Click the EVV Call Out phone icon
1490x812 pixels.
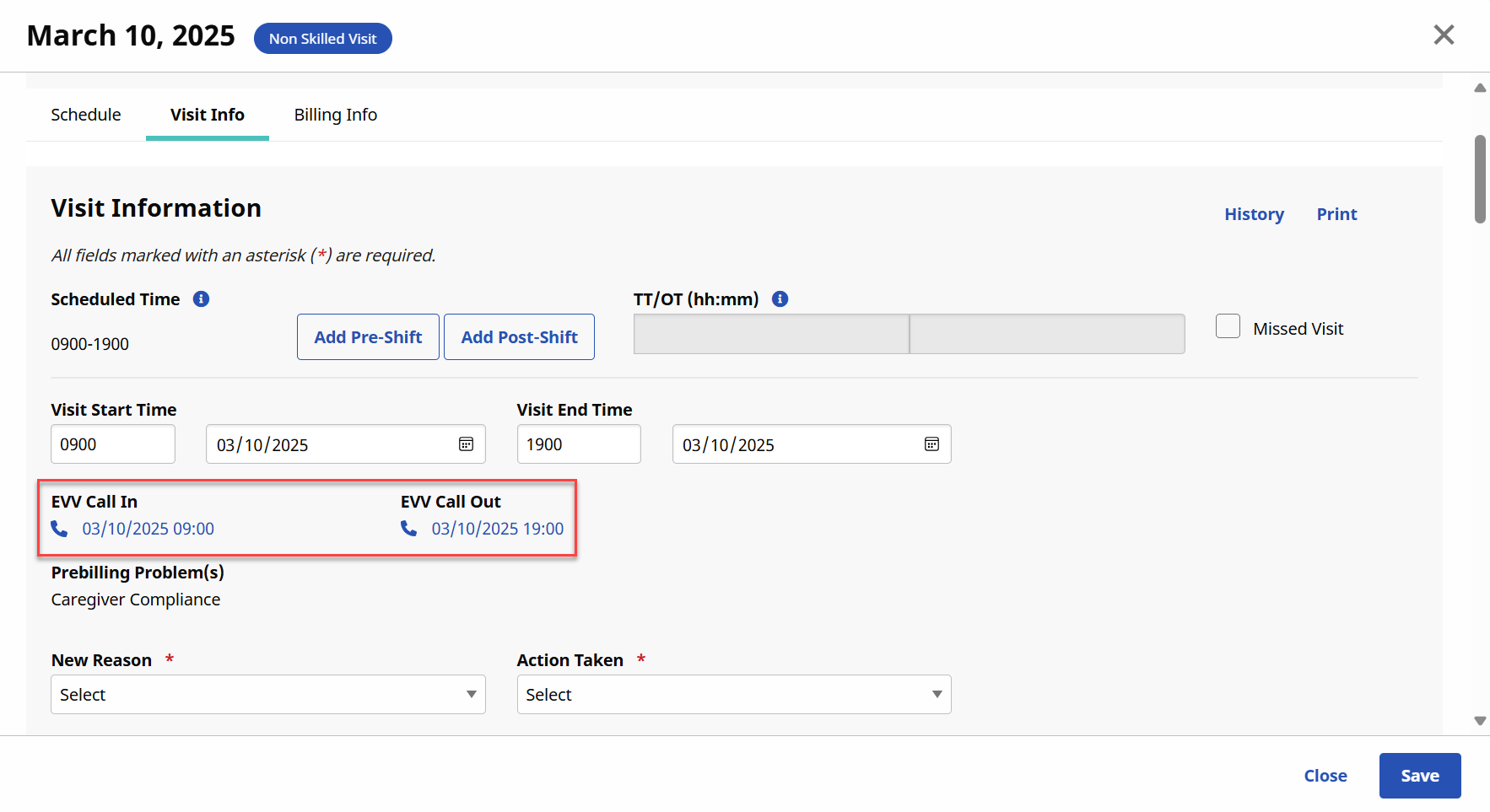click(x=409, y=529)
